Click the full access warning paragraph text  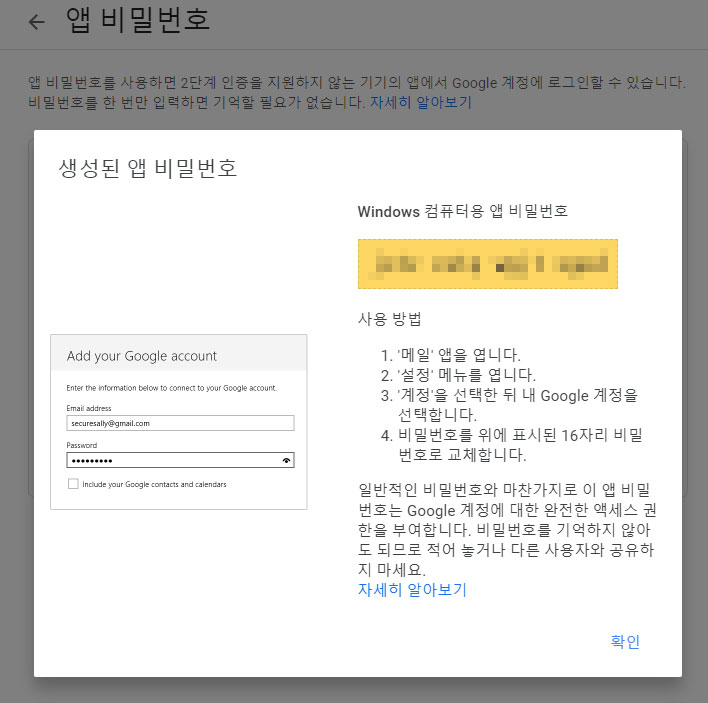point(507,529)
